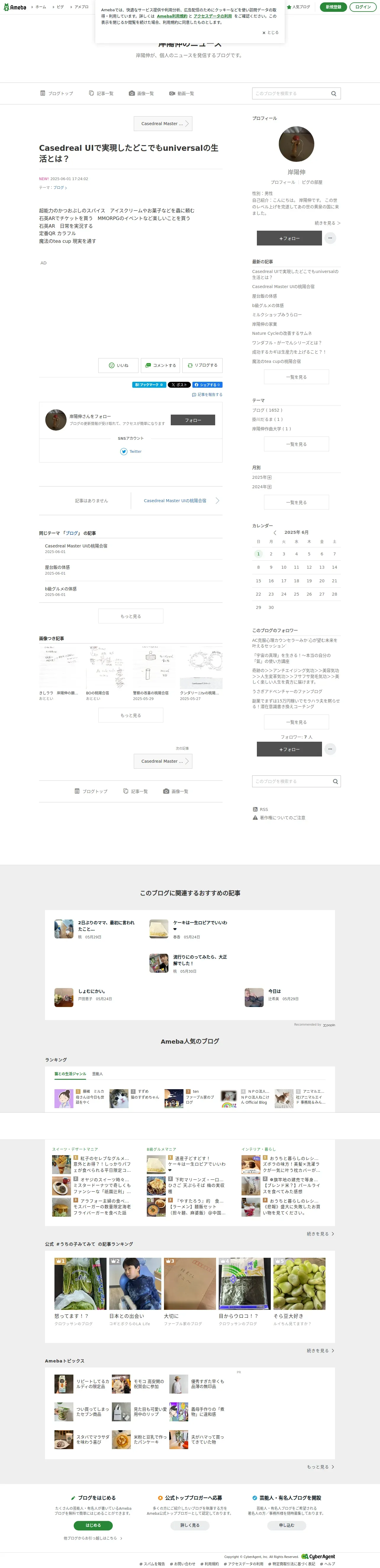Viewport: 380px width, 1568px height.
Task: Click the CyberAgent logo in the footer
Action: point(318,1556)
